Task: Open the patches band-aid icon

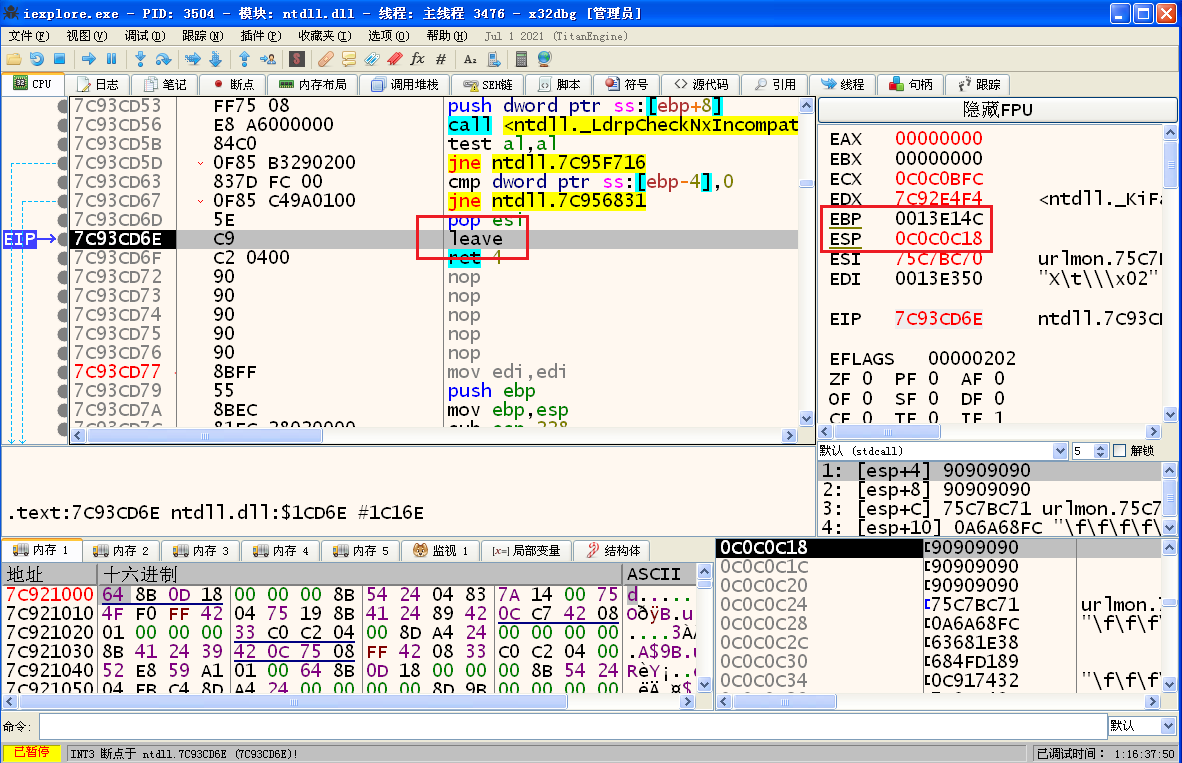Action: (x=325, y=59)
